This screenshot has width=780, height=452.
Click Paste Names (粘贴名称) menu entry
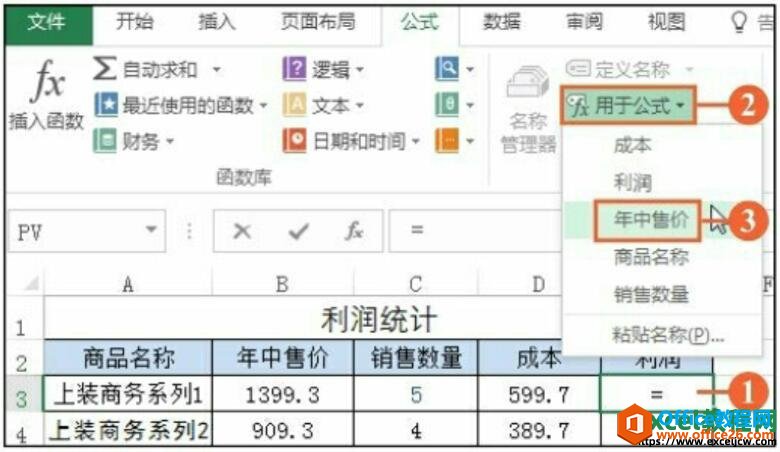pos(662,336)
